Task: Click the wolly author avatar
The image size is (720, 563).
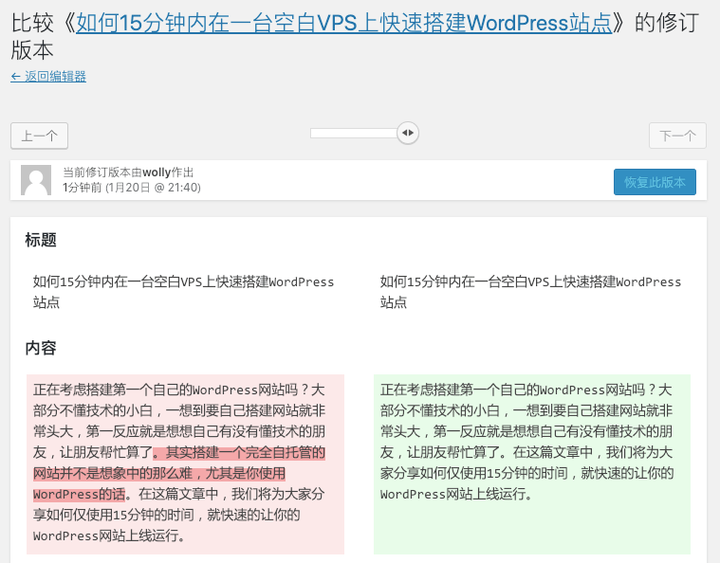Action: [x=36, y=180]
